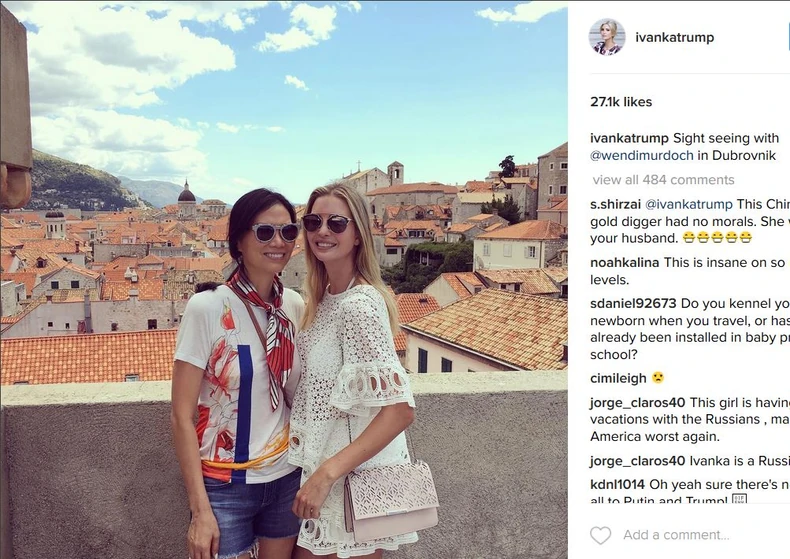Click the sad face emoji by cimileigh
The image size is (790, 559).
point(657,378)
